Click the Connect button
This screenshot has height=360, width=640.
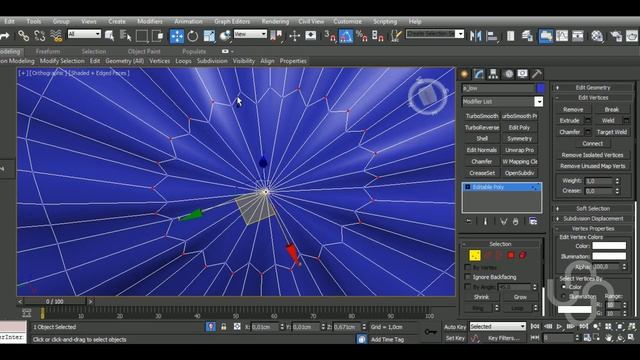pyautogui.click(x=592, y=144)
